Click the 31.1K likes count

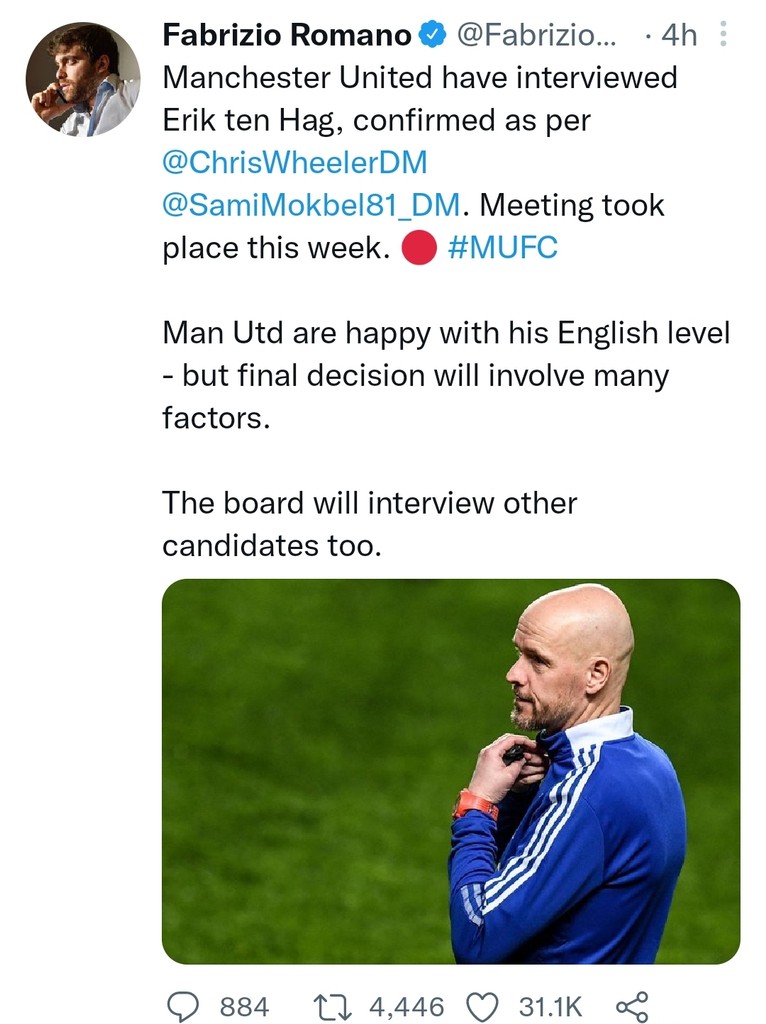(549, 1006)
